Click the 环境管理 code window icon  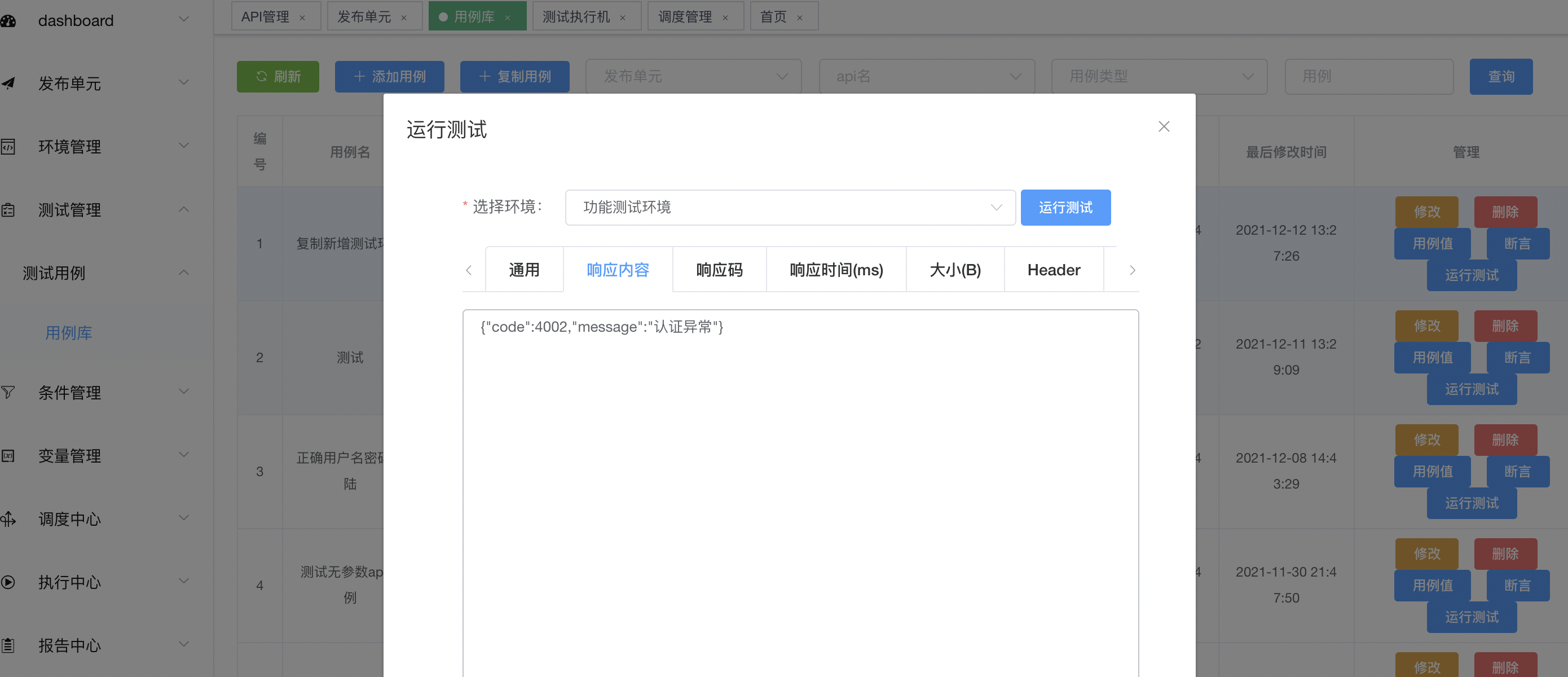(x=8, y=147)
